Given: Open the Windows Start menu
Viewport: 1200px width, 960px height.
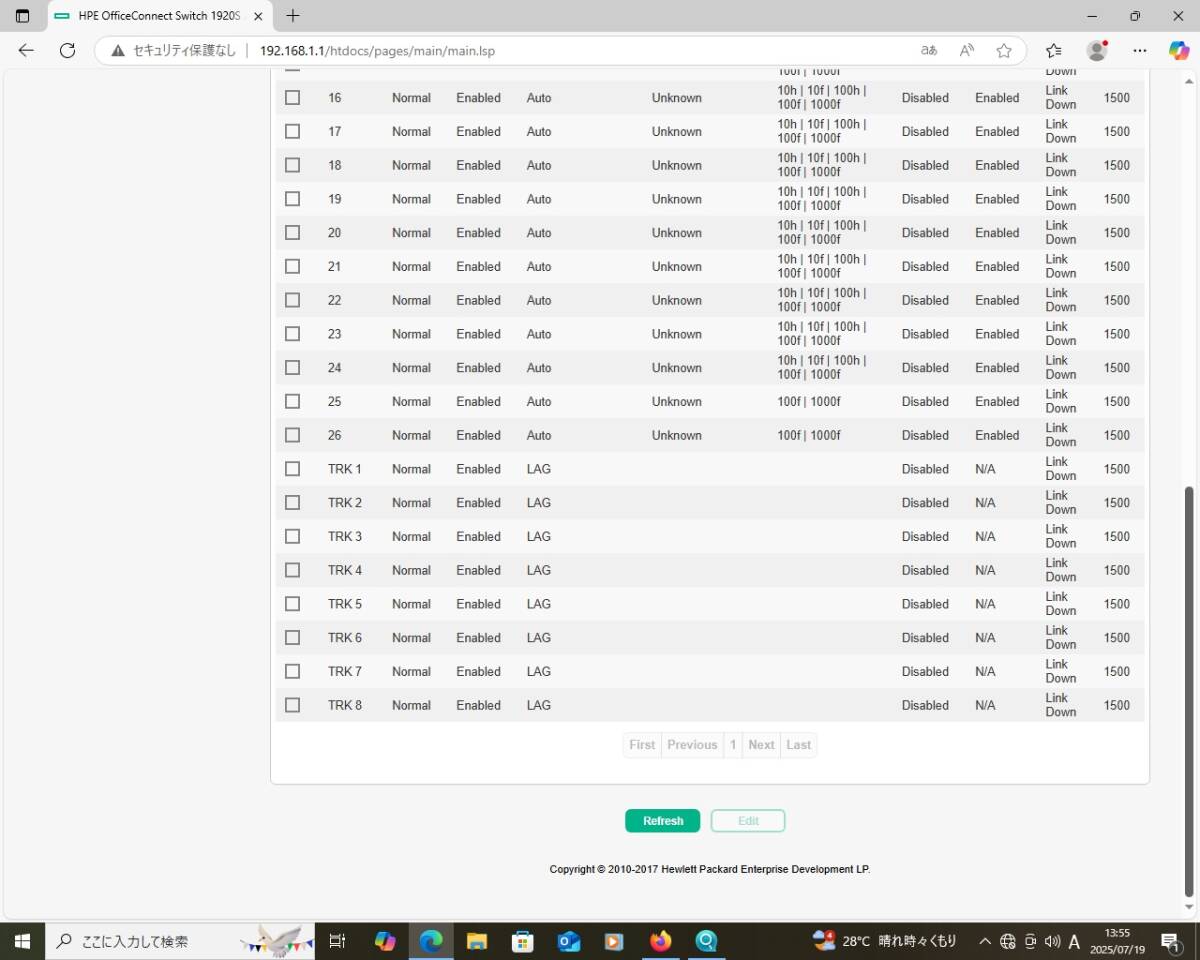Looking at the screenshot, I should click(22, 941).
